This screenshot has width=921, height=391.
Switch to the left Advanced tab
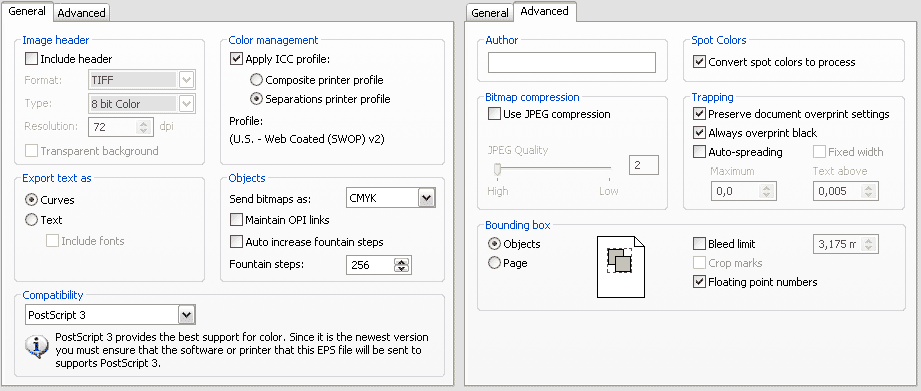click(82, 12)
